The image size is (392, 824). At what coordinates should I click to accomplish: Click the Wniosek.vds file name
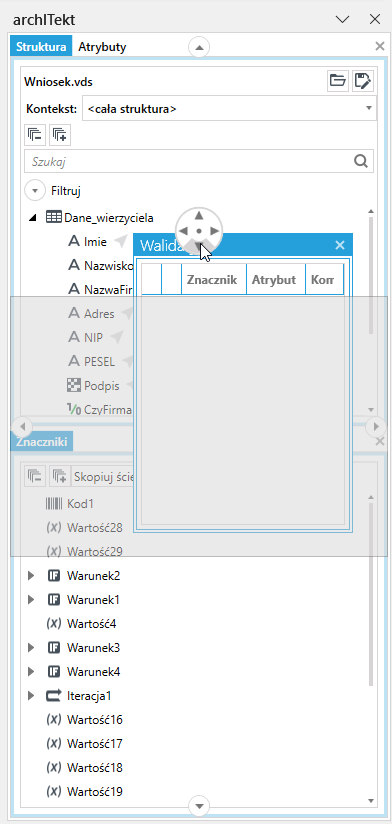[x=58, y=81]
